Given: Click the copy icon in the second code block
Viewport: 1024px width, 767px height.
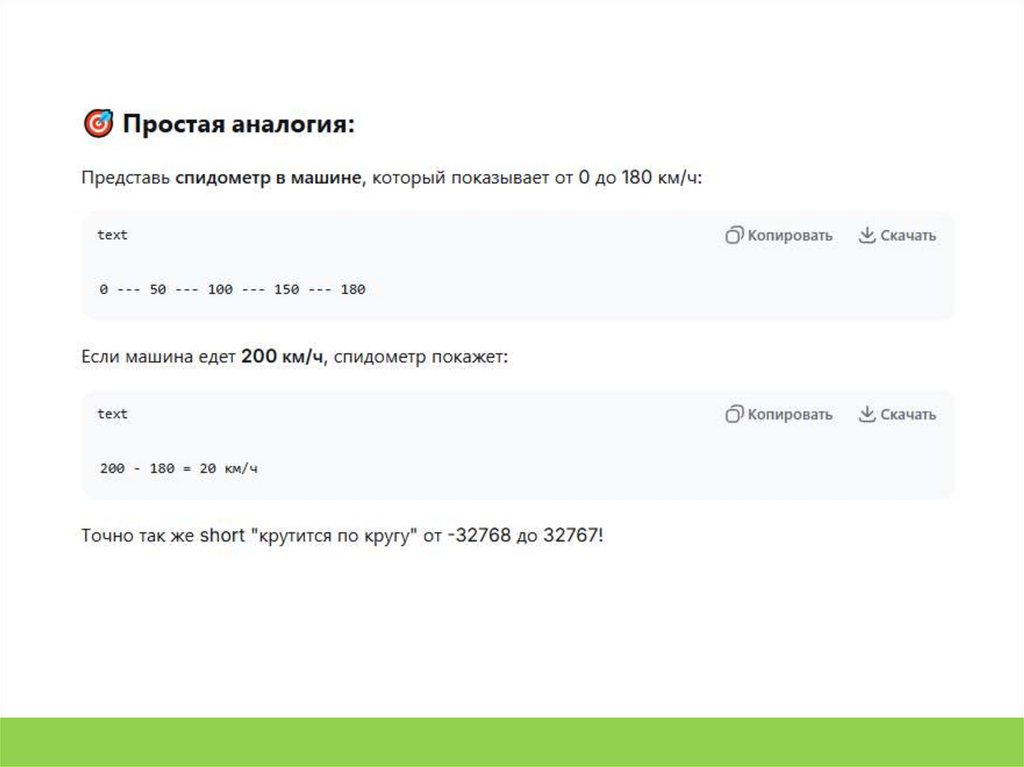Looking at the screenshot, I should 734,414.
